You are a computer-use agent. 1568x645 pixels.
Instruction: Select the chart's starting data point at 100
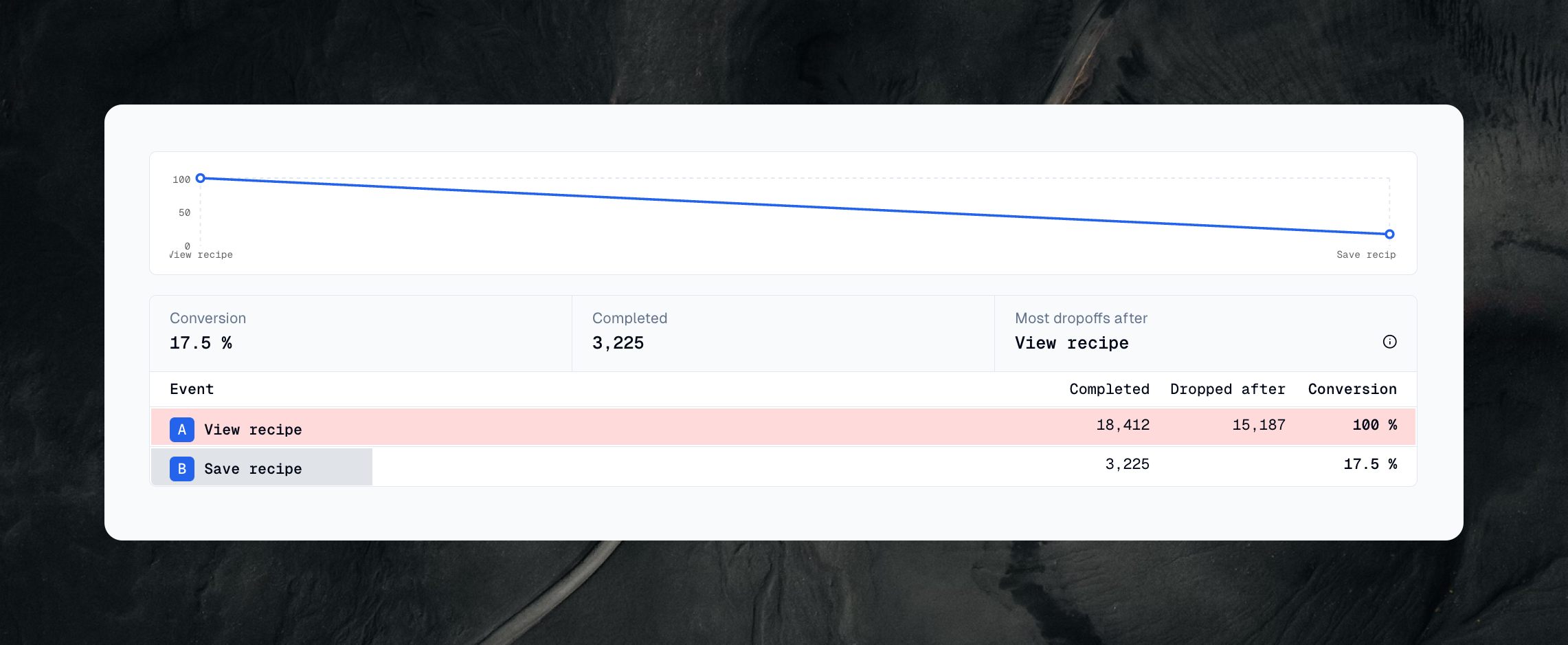(201, 178)
